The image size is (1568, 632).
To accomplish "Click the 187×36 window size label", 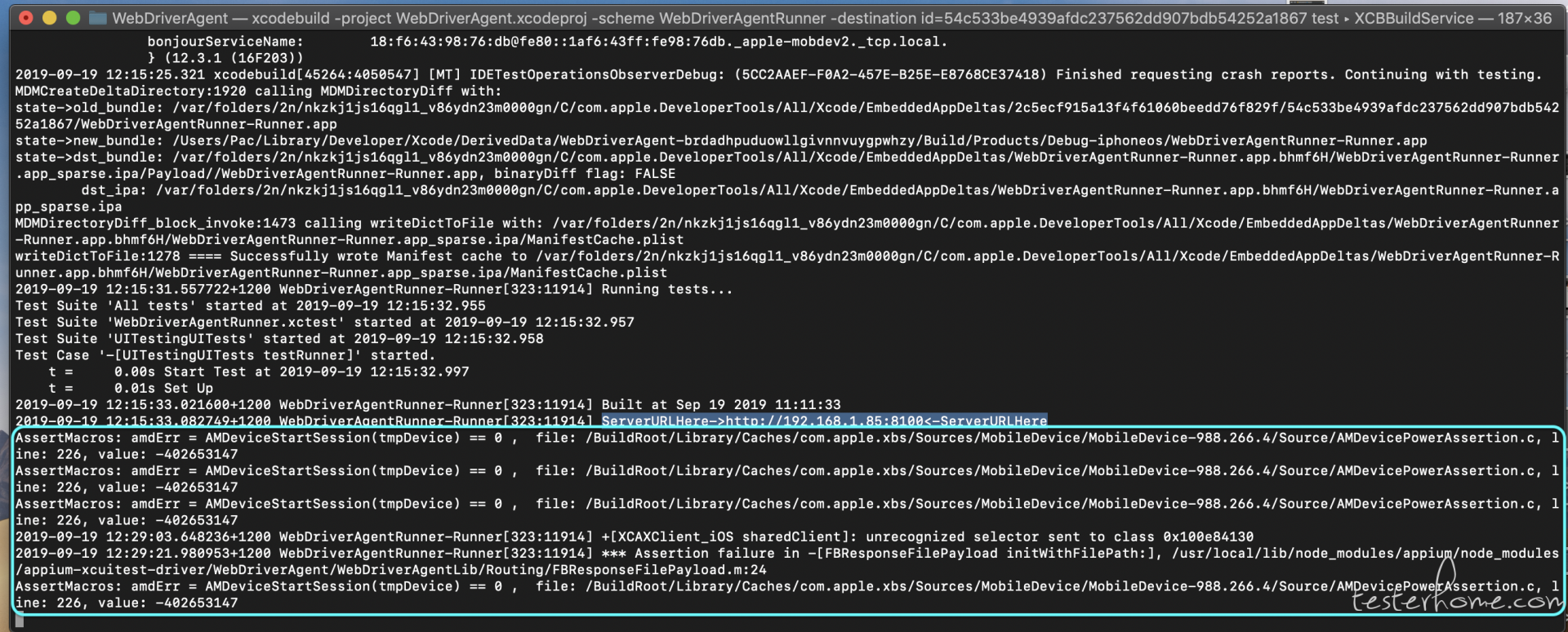I will (1524, 18).
